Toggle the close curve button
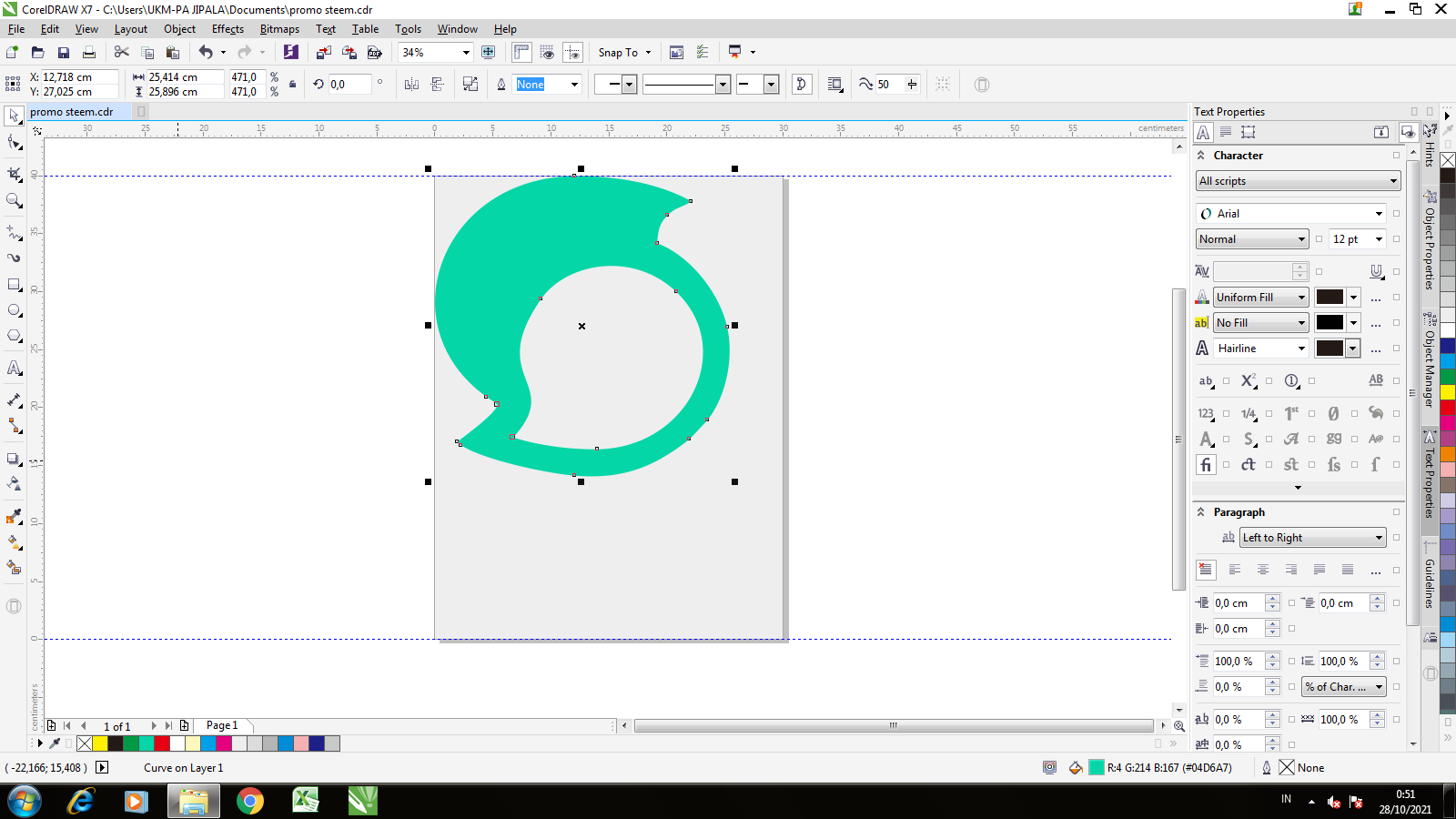The width and height of the screenshot is (1456, 819). point(802,85)
